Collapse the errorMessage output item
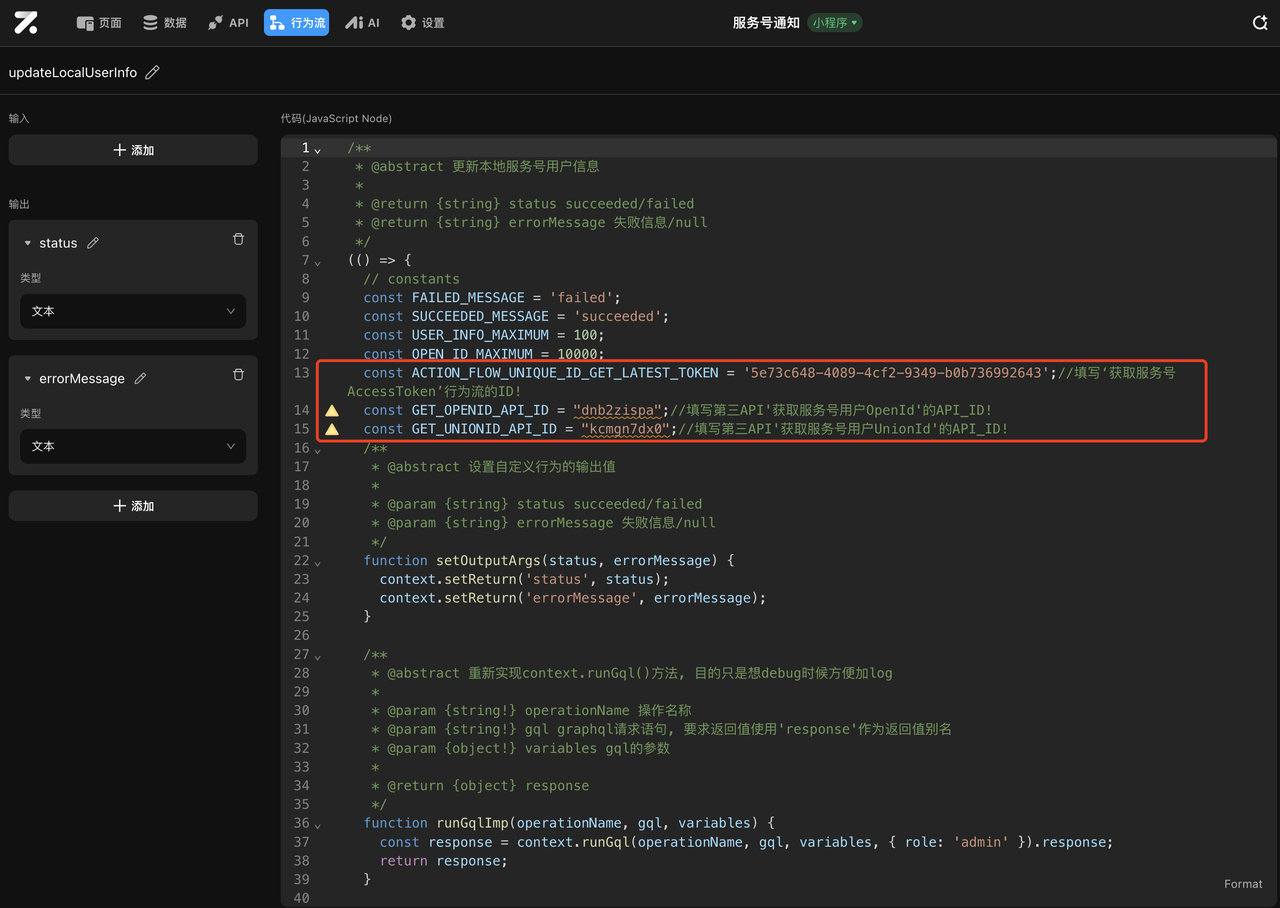 (x=28, y=379)
